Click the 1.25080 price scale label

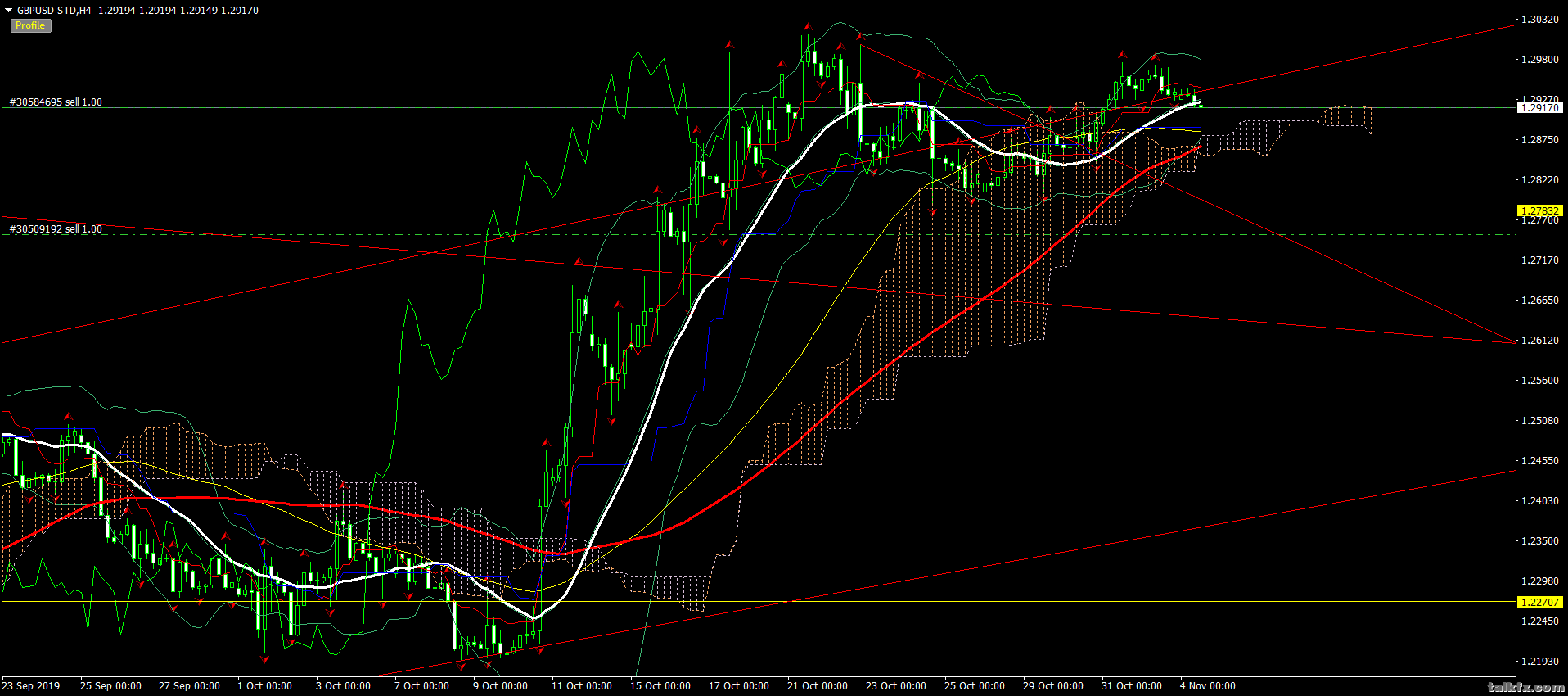[x=1539, y=420]
